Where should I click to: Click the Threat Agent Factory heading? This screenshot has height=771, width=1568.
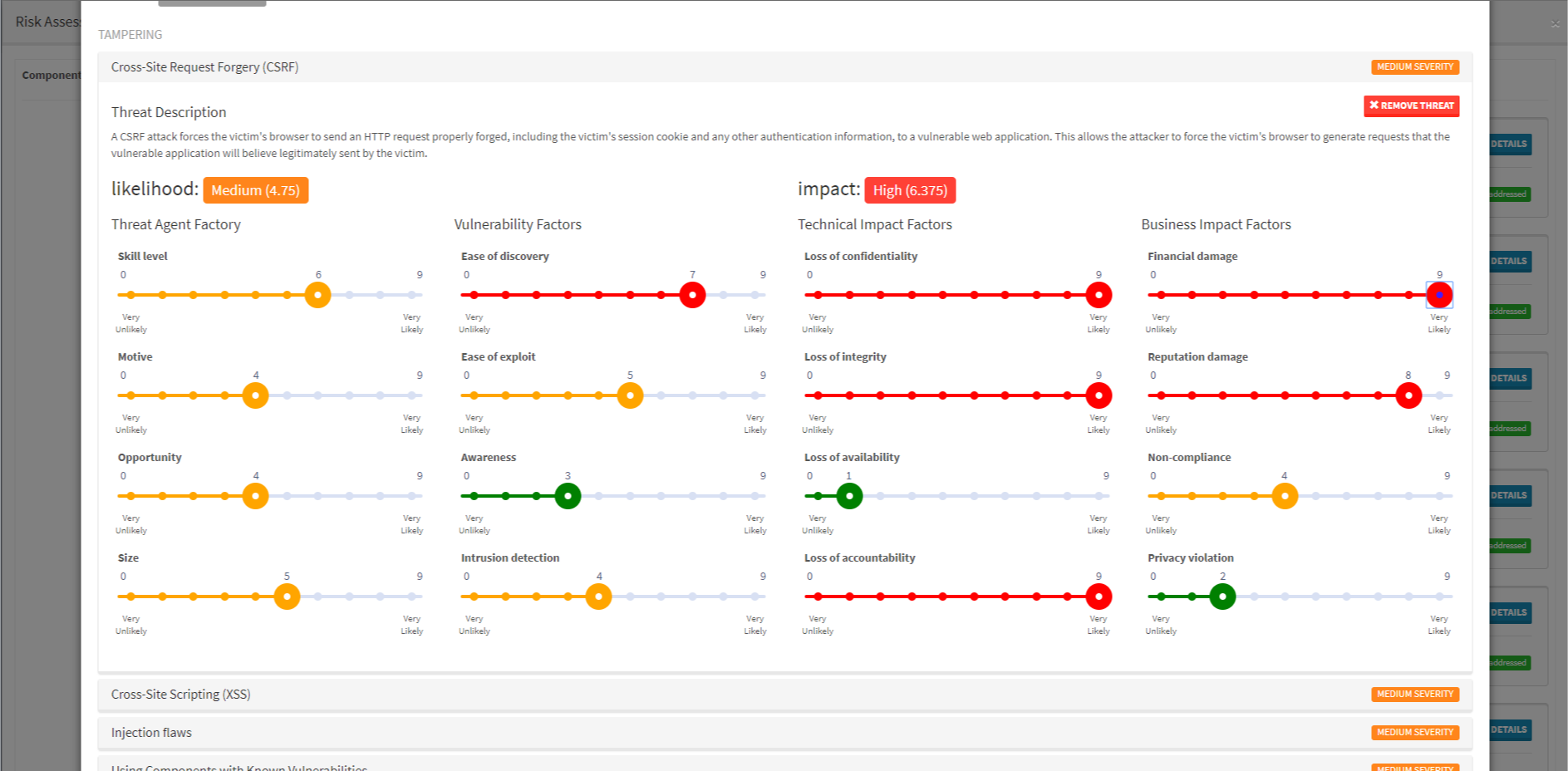pos(176,224)
